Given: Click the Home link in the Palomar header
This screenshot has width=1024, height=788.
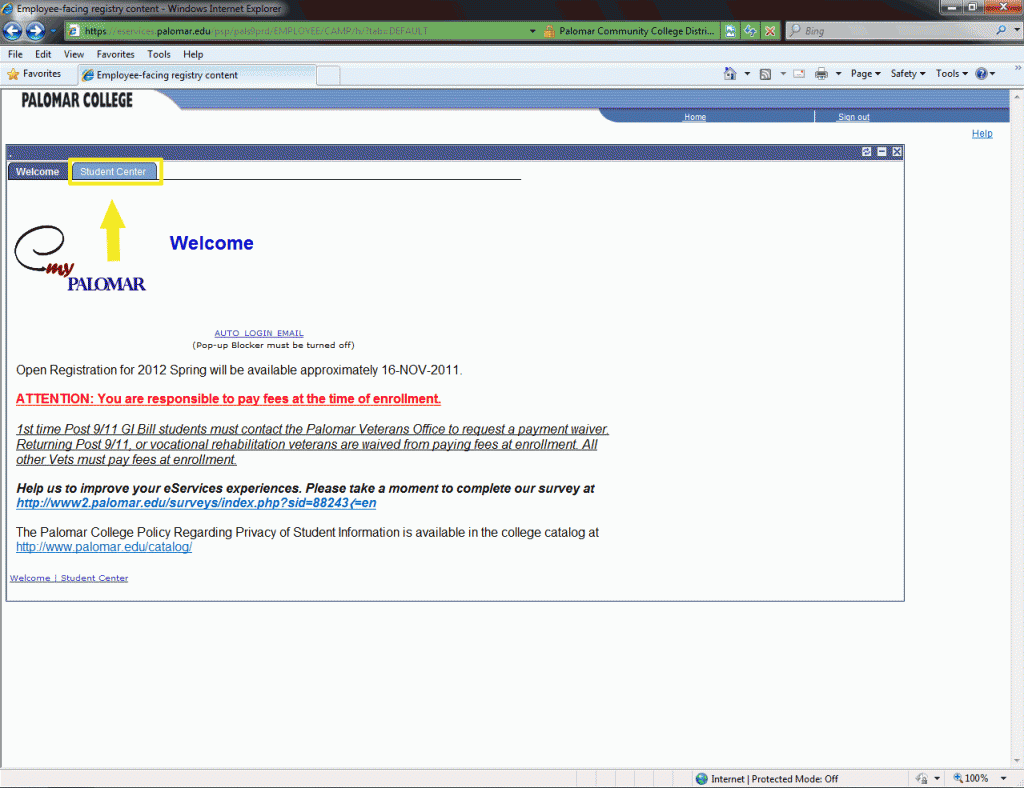Looking at the screenshot, I should [695, 117].
